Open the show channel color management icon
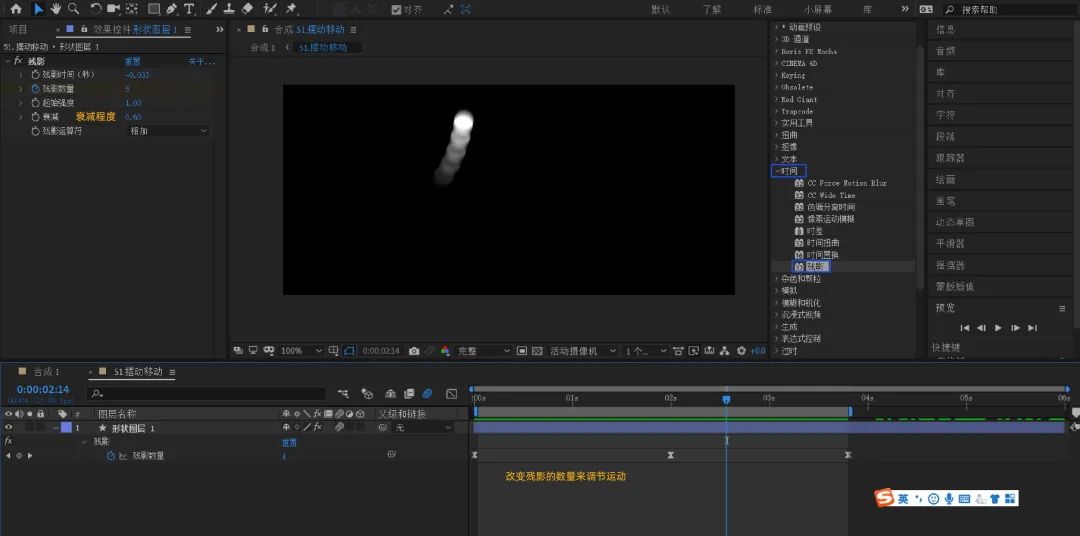The image size is (1080, 536). pyautogui.click(x=445, y=351)
